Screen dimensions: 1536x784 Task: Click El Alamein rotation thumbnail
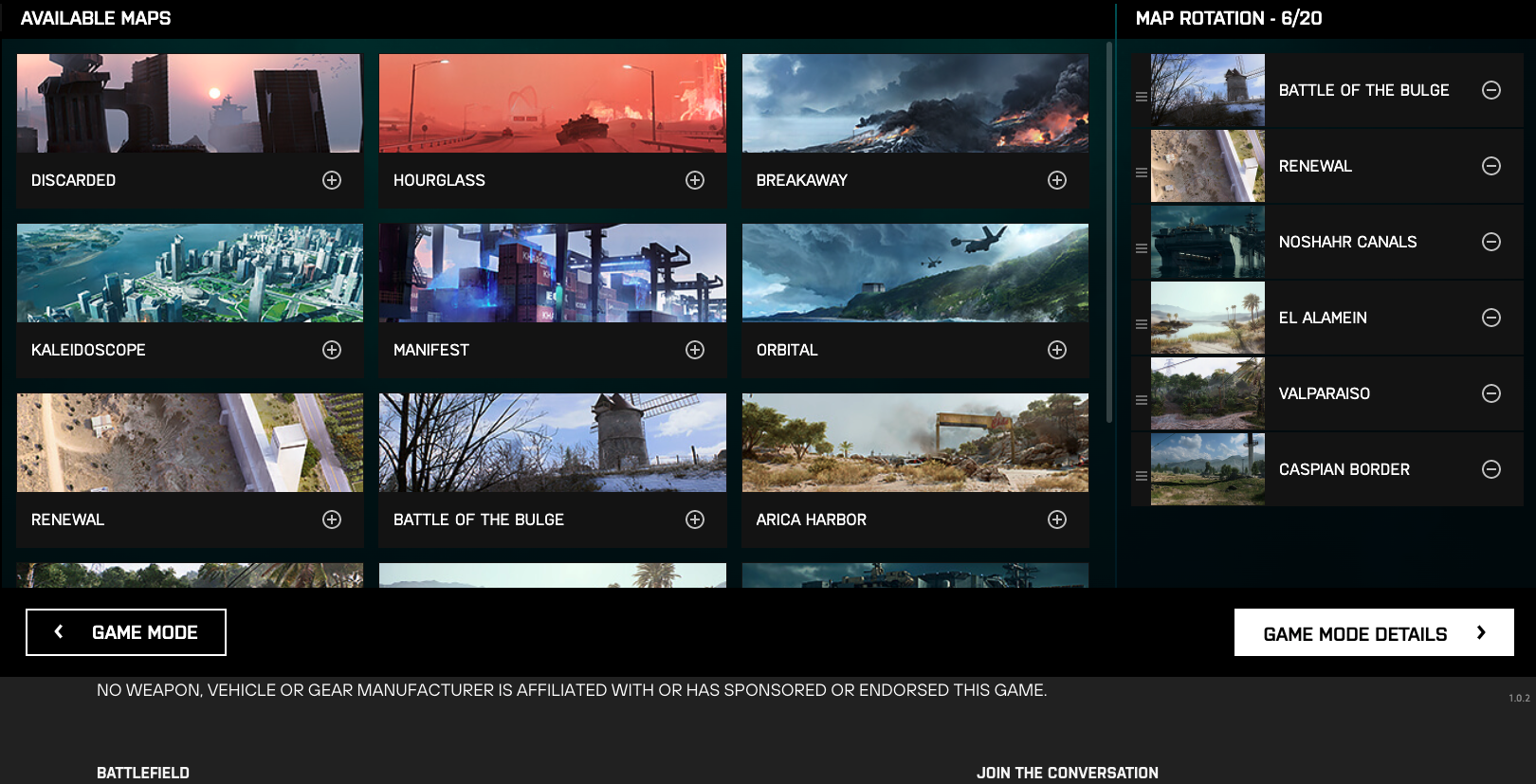1208,318
